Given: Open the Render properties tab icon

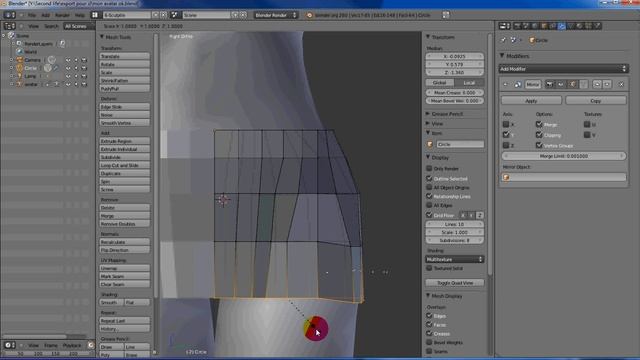Looking at the screenshot, I should (x=517, y=26).
